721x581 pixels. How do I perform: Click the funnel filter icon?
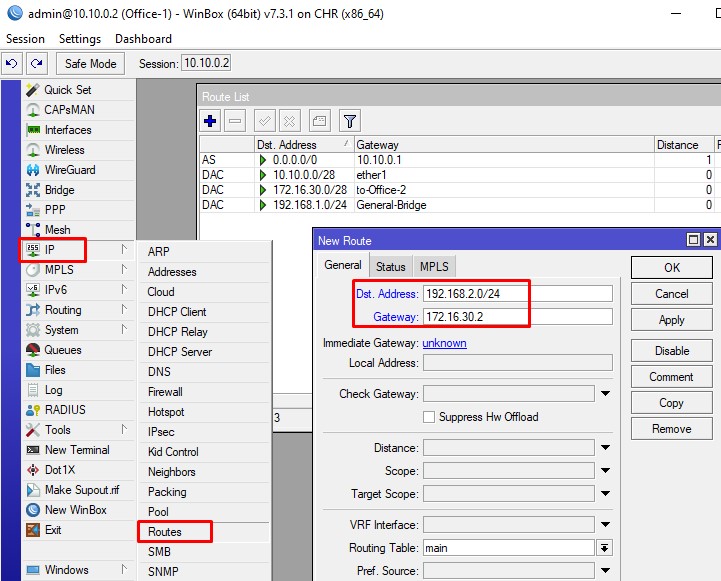click(x=349, y=121)
